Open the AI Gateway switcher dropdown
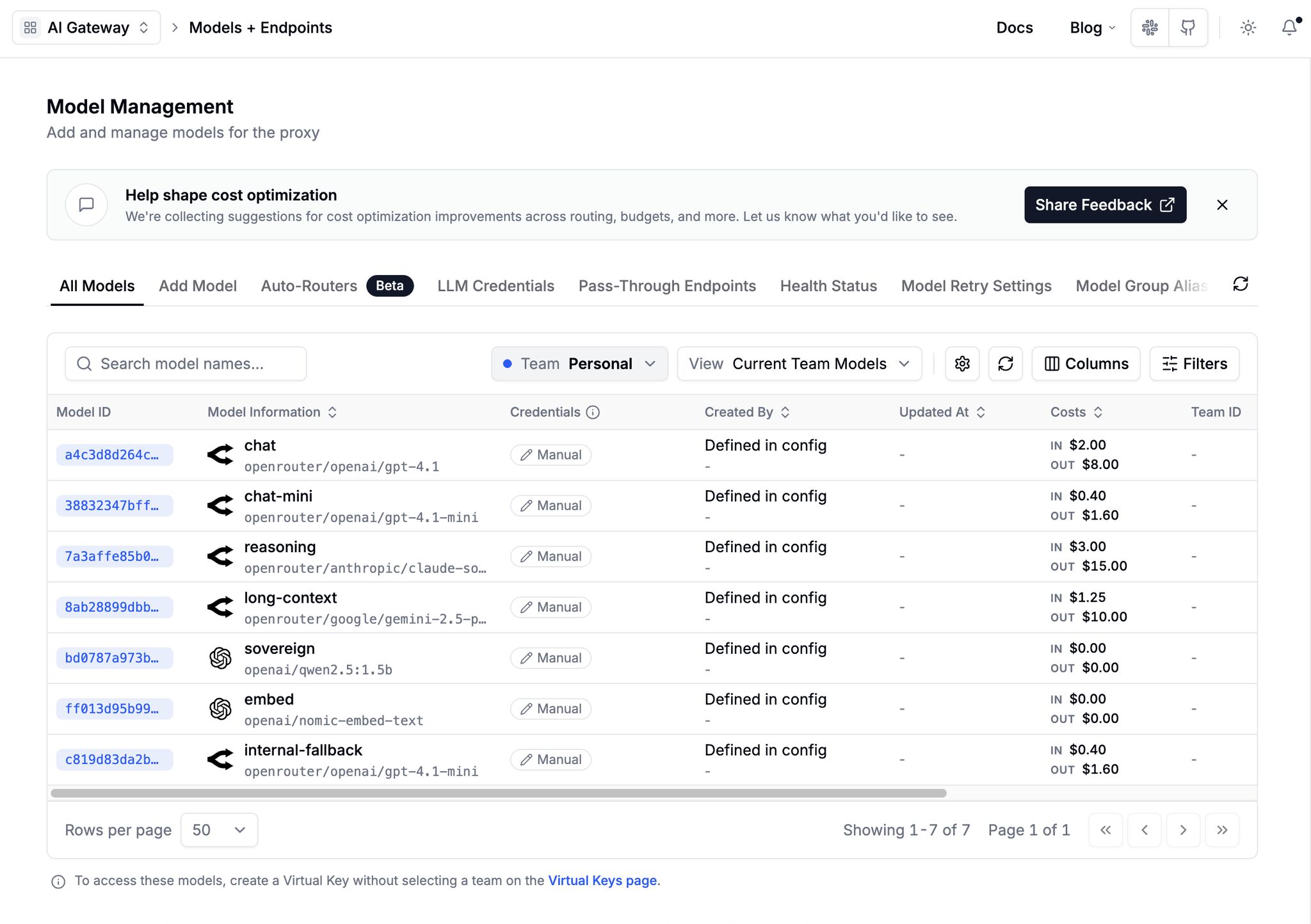This screenshot has height=924, width=1311. (86, 28)
